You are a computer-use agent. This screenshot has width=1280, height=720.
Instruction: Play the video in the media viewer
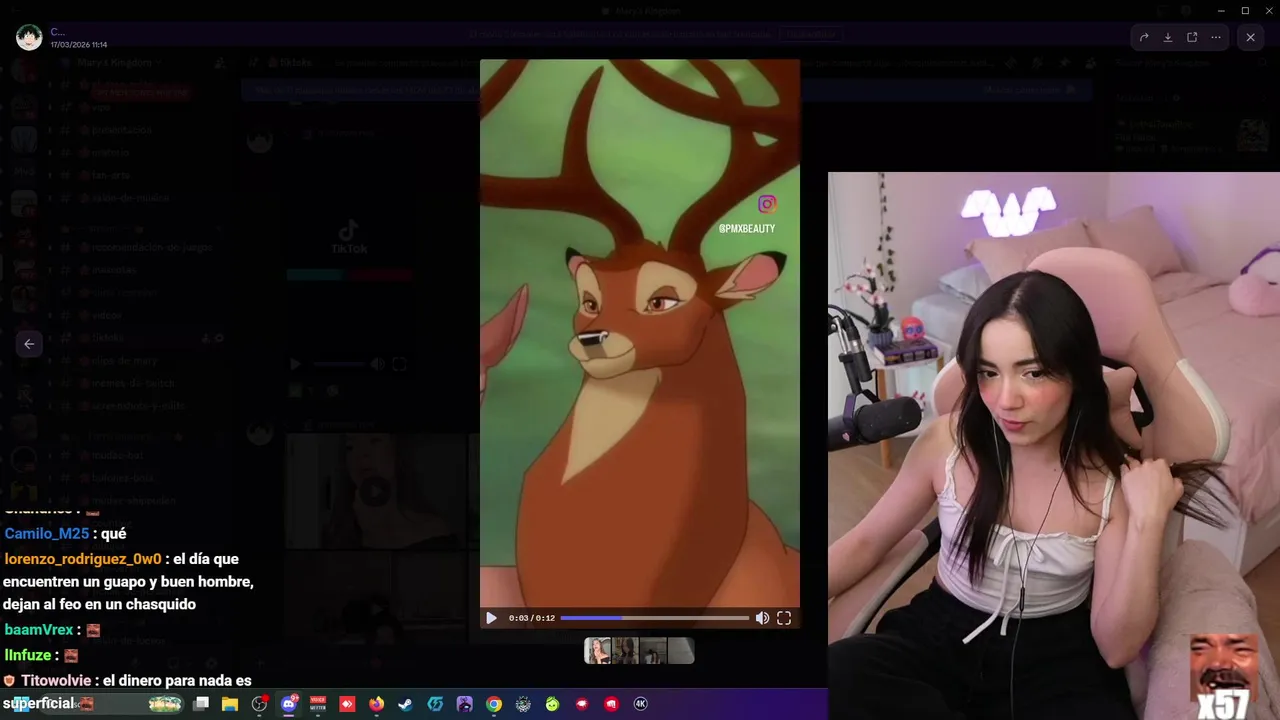[x=491, y=618]
